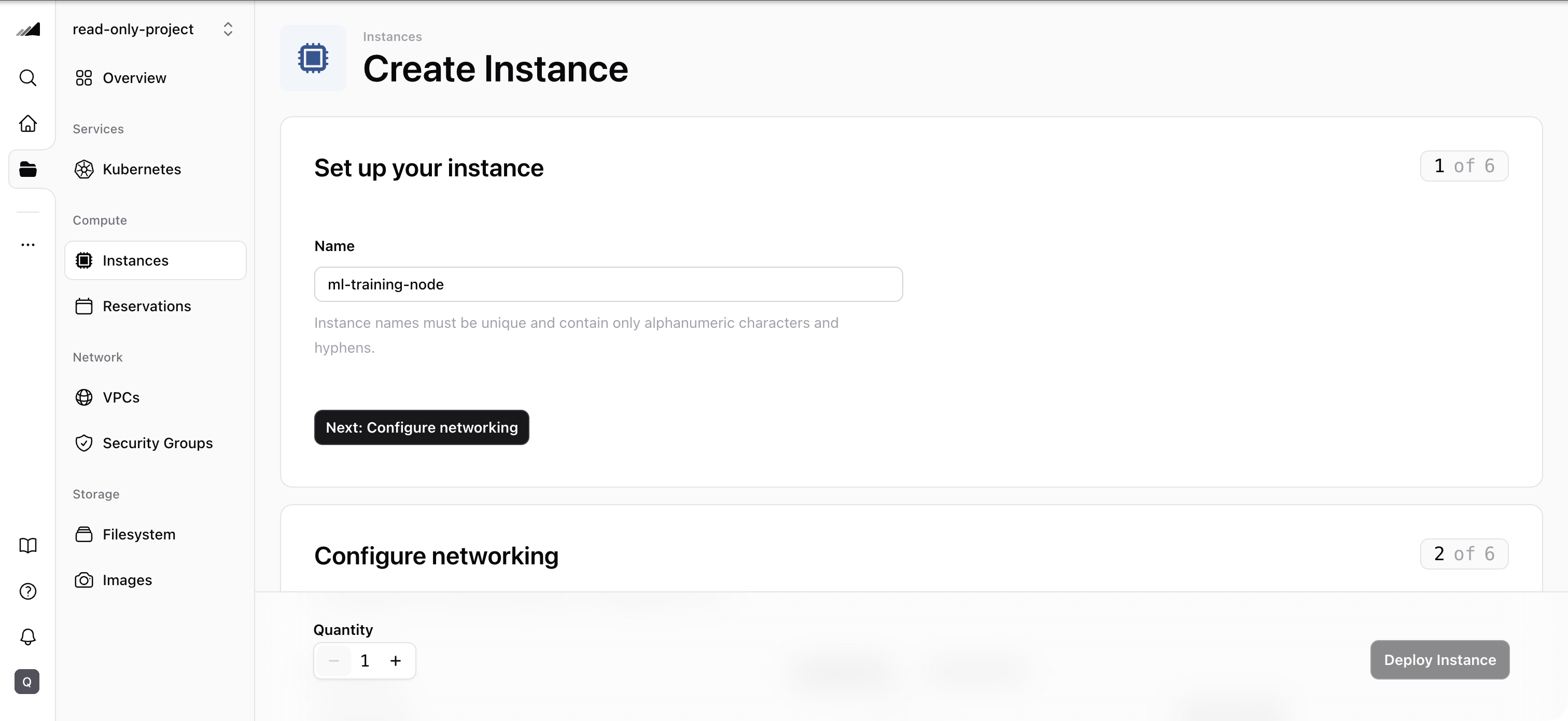Image resolution: width=1568 pixels, height=721 pixels.
Task: Open help via the question mark icon
Action: [x=28, y=591]
